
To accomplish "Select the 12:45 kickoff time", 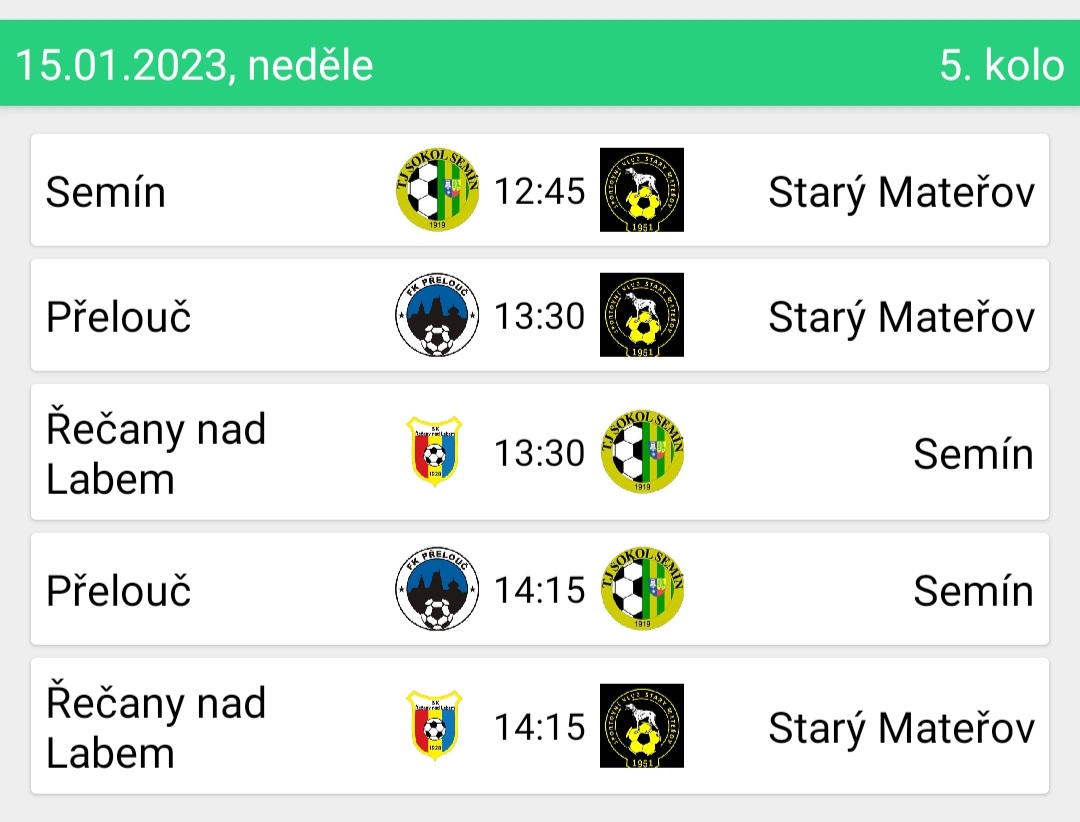I will (540, 191).
